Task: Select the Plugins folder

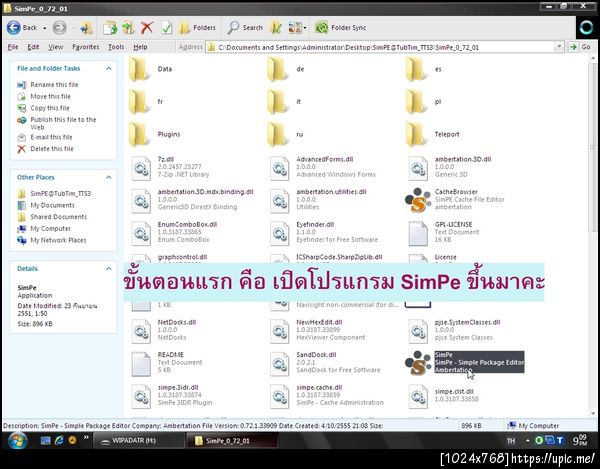Action: (x=155, y=134)
